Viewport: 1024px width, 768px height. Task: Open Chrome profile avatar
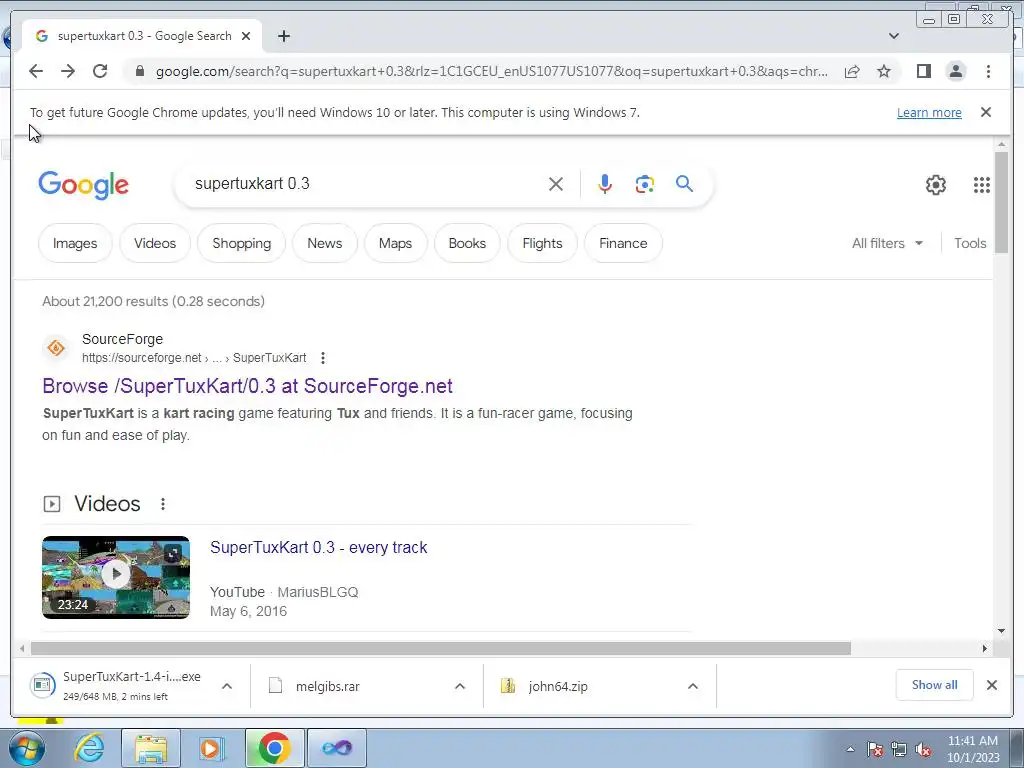click(955, 71)
